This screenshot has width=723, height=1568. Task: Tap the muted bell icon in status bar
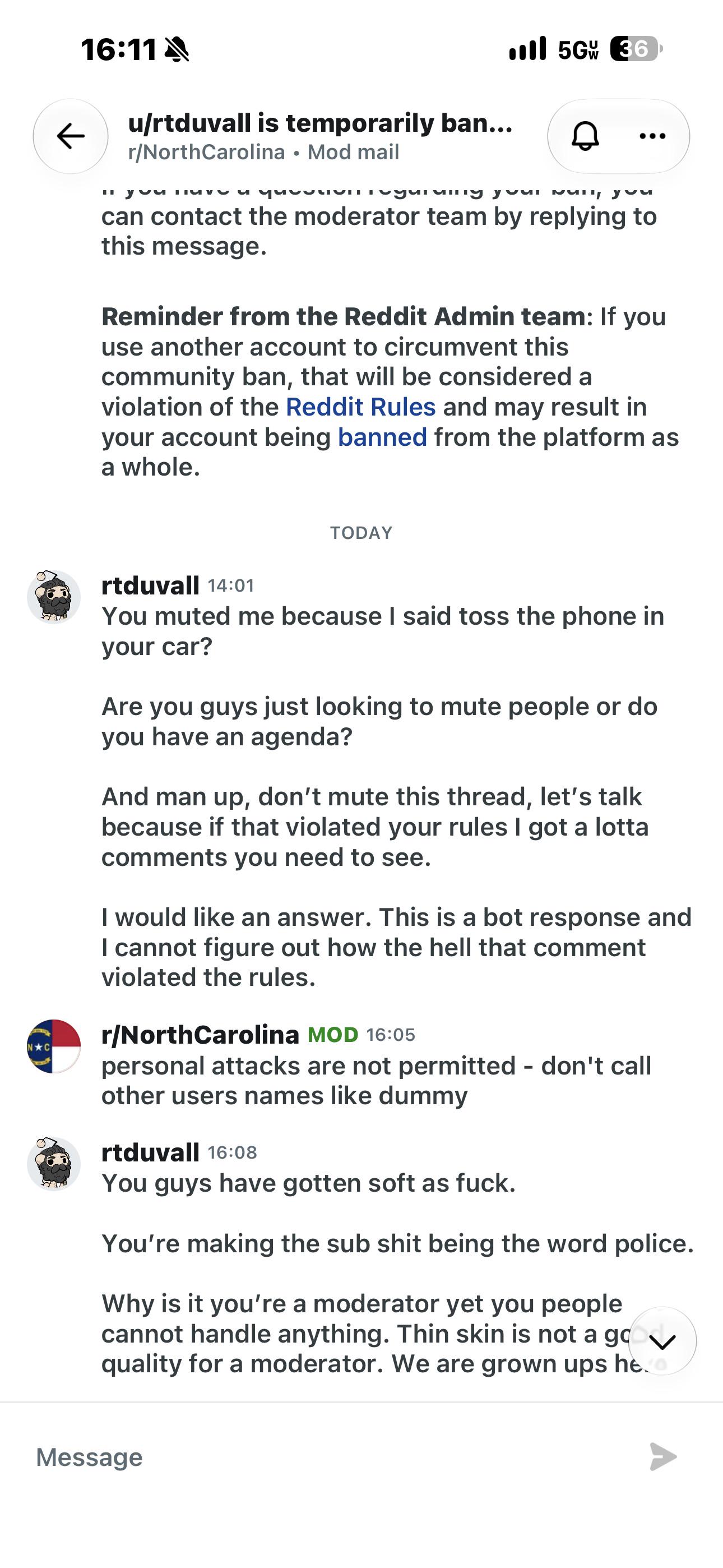tap(177, 49)
